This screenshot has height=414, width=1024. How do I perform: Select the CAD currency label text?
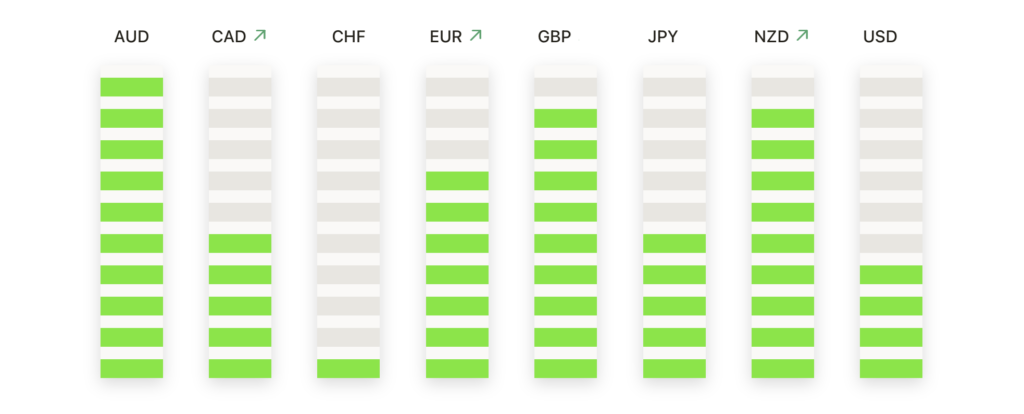229,37
